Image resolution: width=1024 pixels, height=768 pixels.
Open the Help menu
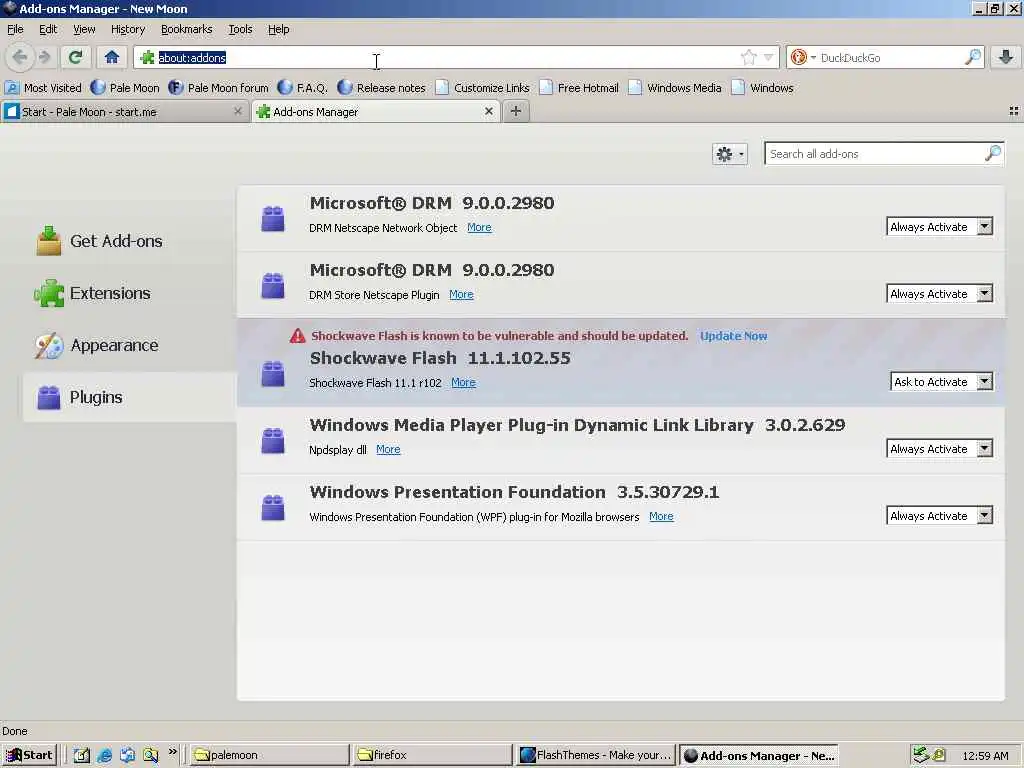(x=278, y=29)
